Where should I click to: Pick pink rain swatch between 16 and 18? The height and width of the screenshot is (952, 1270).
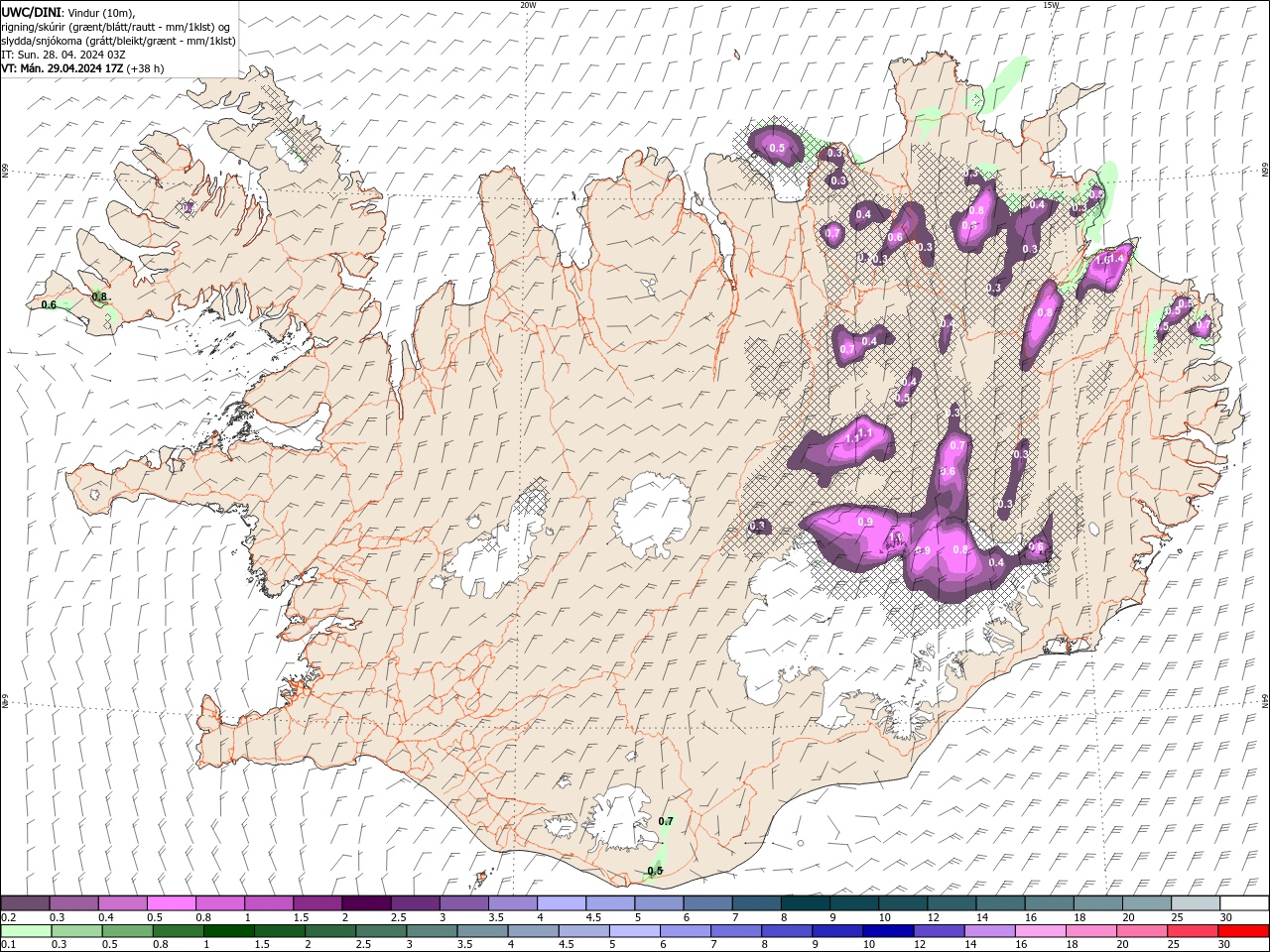1040,931
